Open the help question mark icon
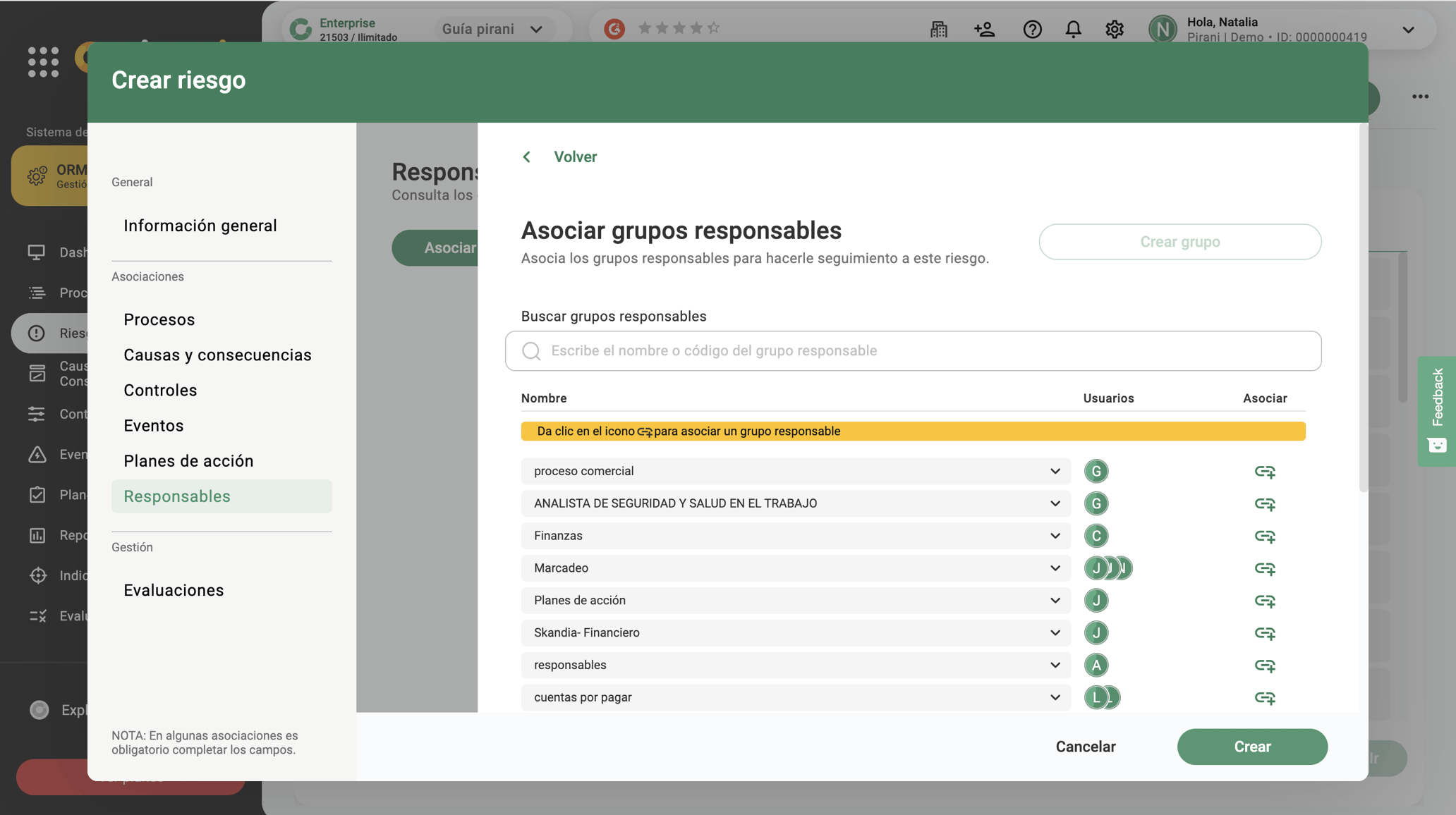This screenshot has height=815, width=1456. 1032,29
